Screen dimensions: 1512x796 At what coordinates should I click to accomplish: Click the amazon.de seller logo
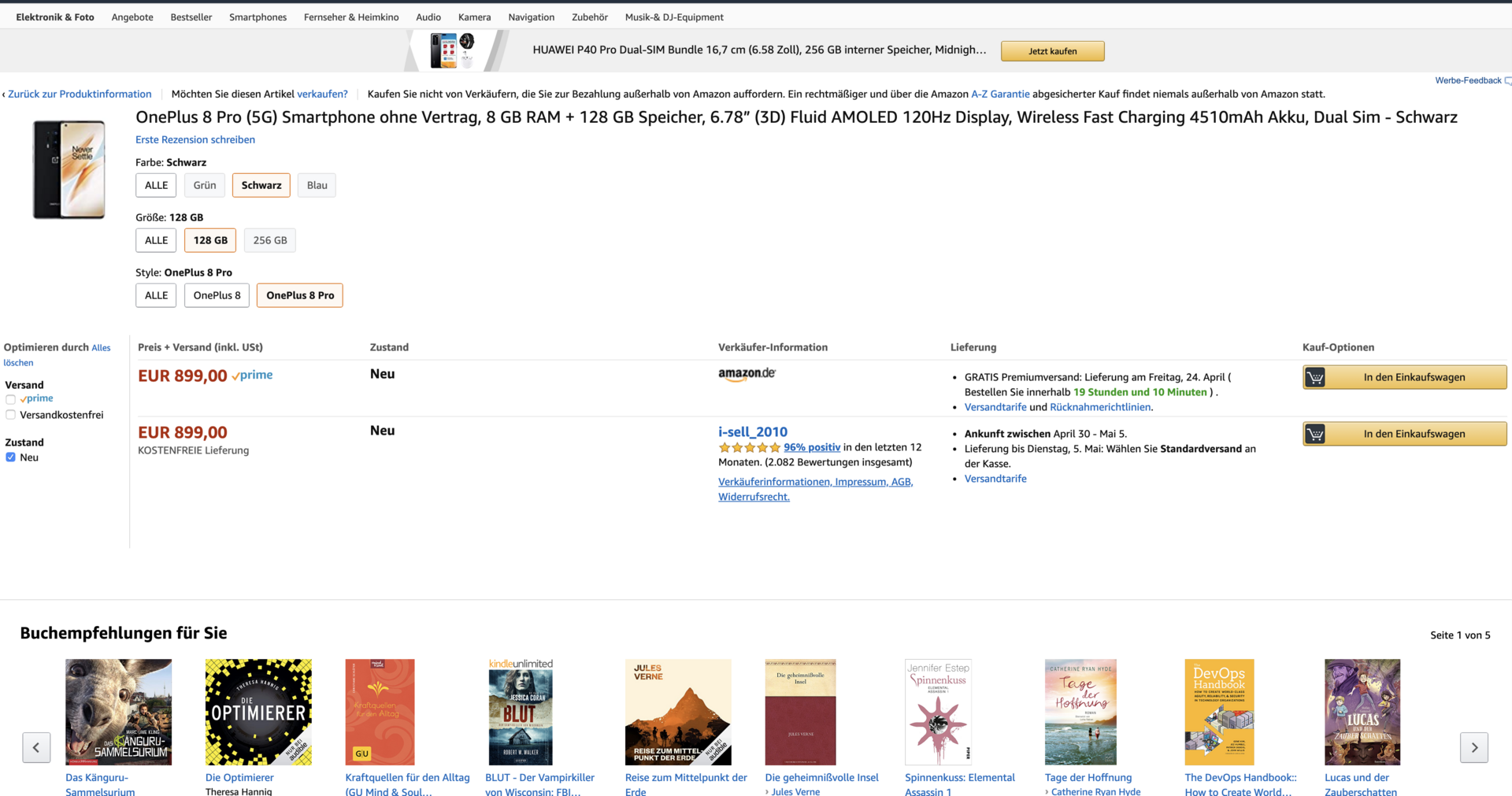click(x=747, y=375)
